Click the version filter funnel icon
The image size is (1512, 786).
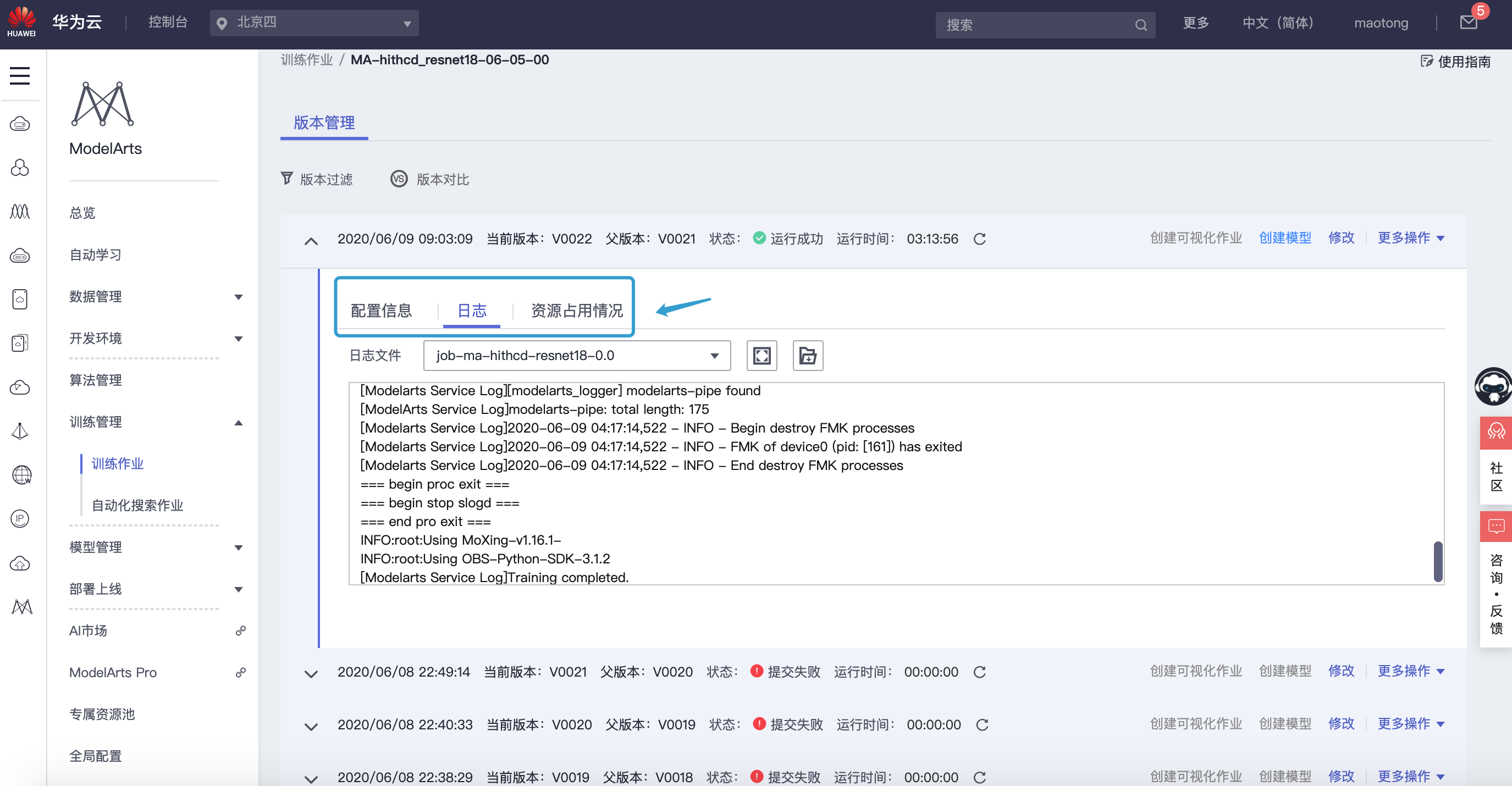(286, 178)
